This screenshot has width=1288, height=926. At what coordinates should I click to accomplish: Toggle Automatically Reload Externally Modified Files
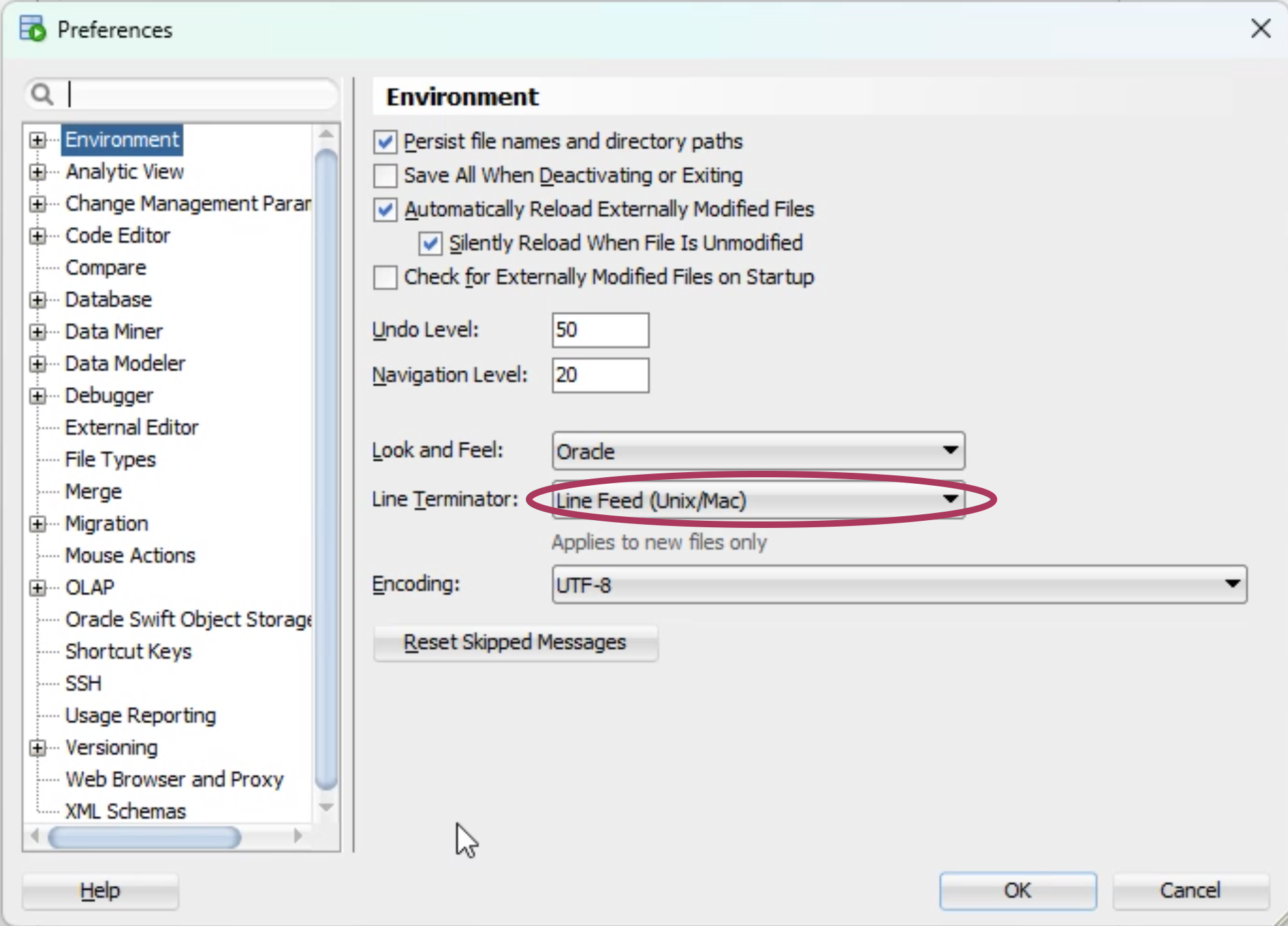coord(385,209)
